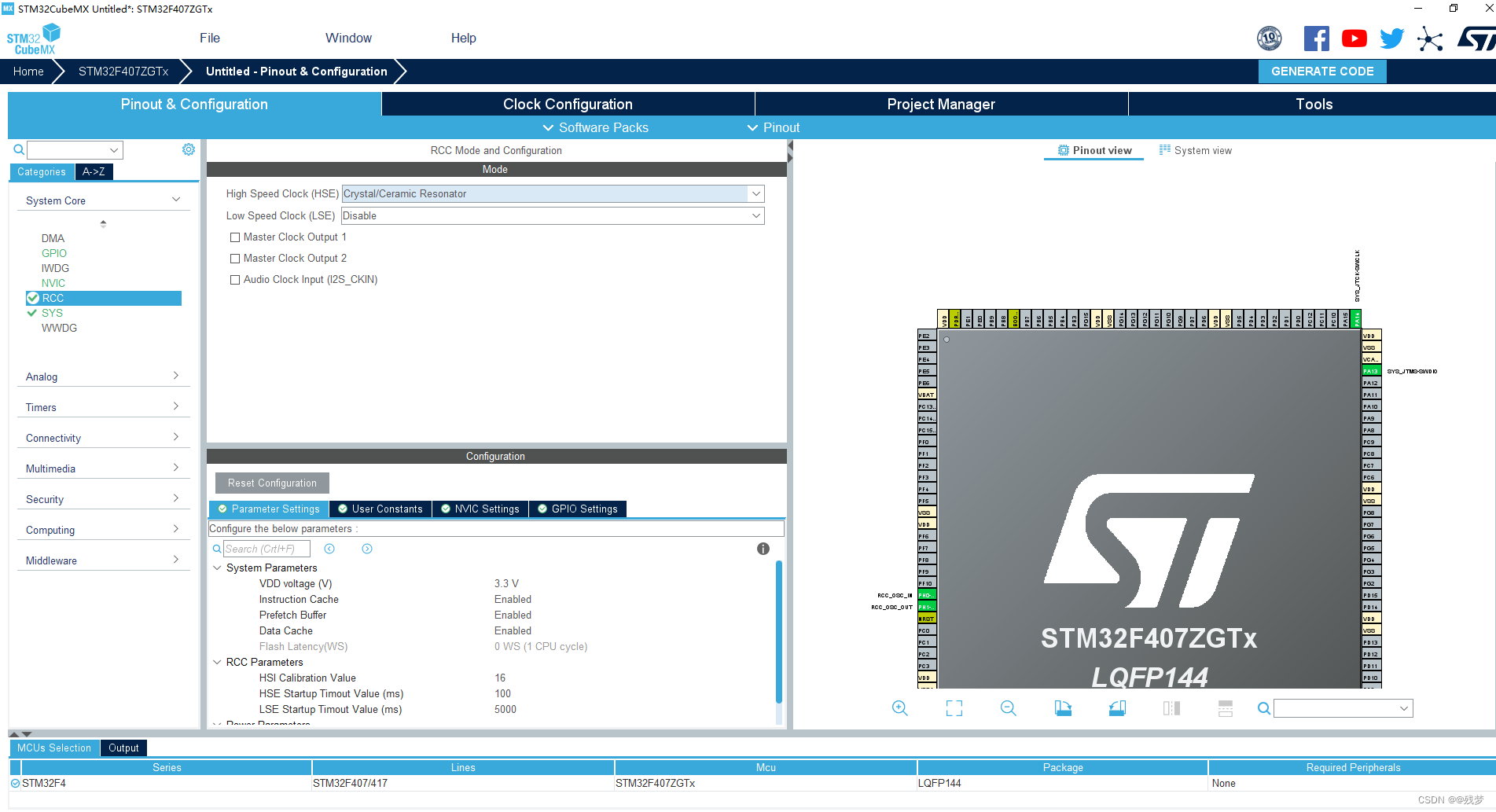Click the Reset Configuration button
This screenshot has height=812, width=1496.
(x=272, y=483)
